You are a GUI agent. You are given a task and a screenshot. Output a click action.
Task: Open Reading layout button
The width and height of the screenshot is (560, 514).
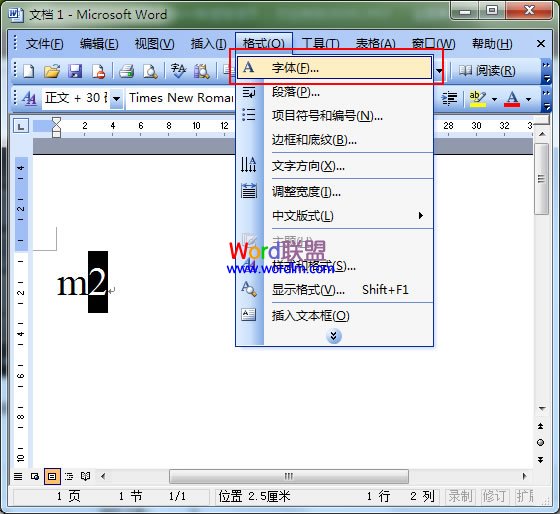coord(487,71)
